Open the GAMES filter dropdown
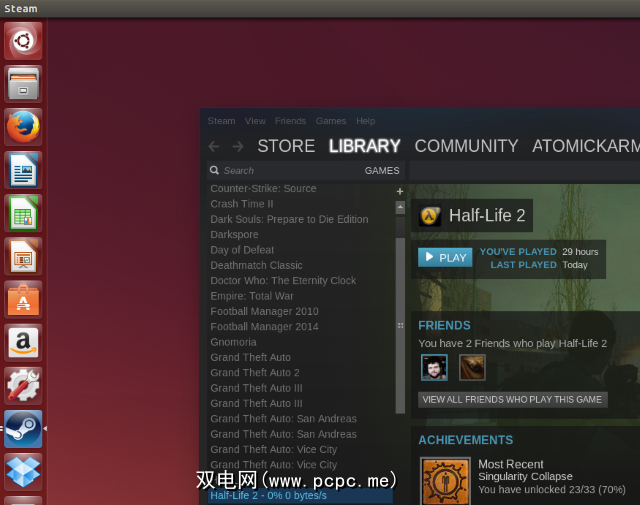This screenshot has height=505, width=640. click(382, 171)
